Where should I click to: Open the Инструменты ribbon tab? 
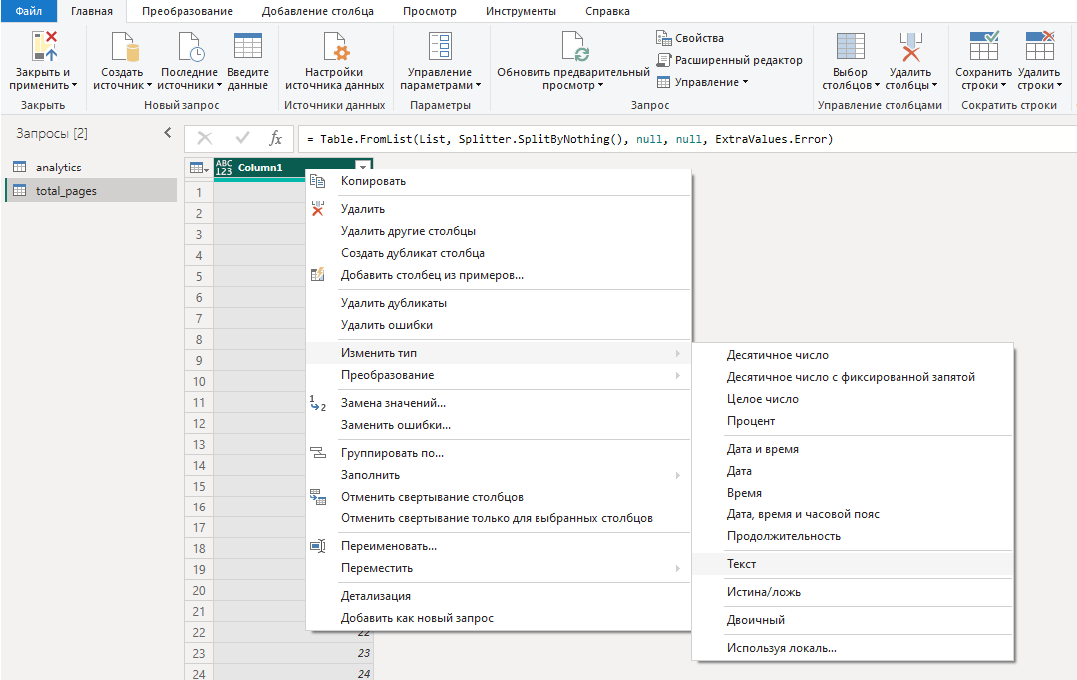[521, 11]
